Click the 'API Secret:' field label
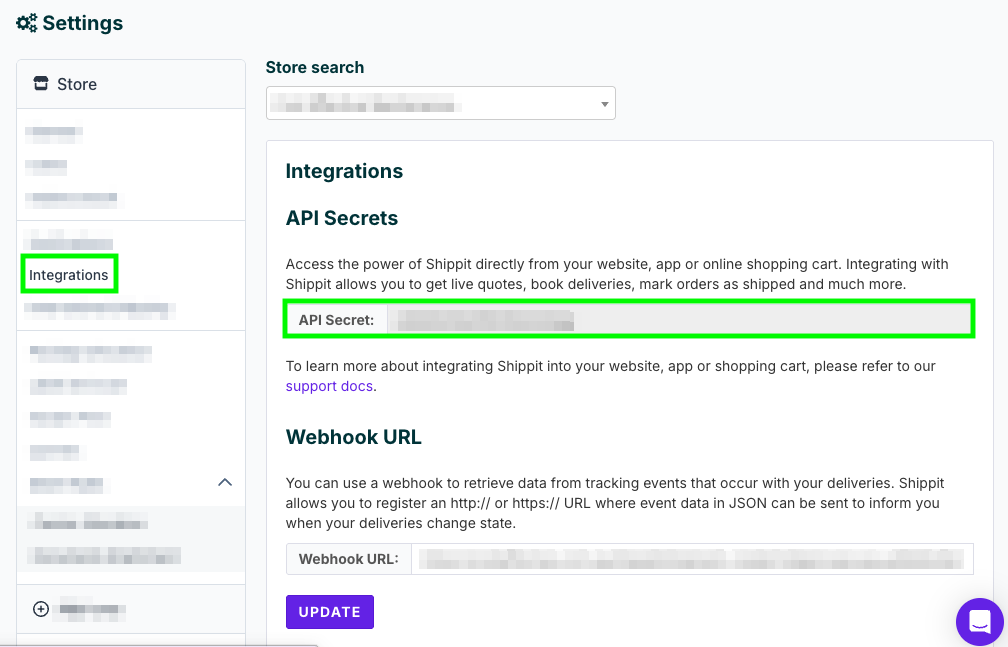Image resolution: width=1008 pixels, height=647 pixels. tap(336, 320)
